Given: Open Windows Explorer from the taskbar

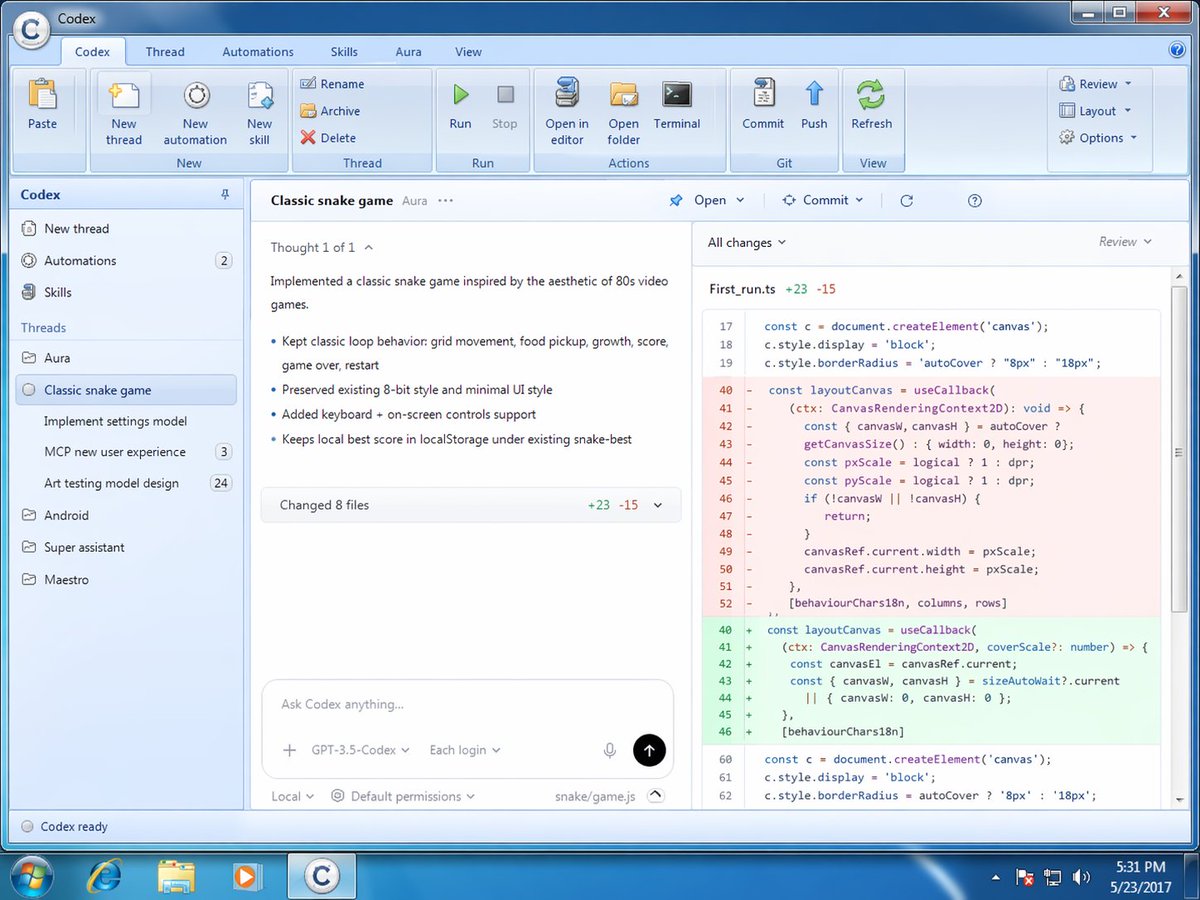Looking at the screenshot, I should tap(176, 876).
